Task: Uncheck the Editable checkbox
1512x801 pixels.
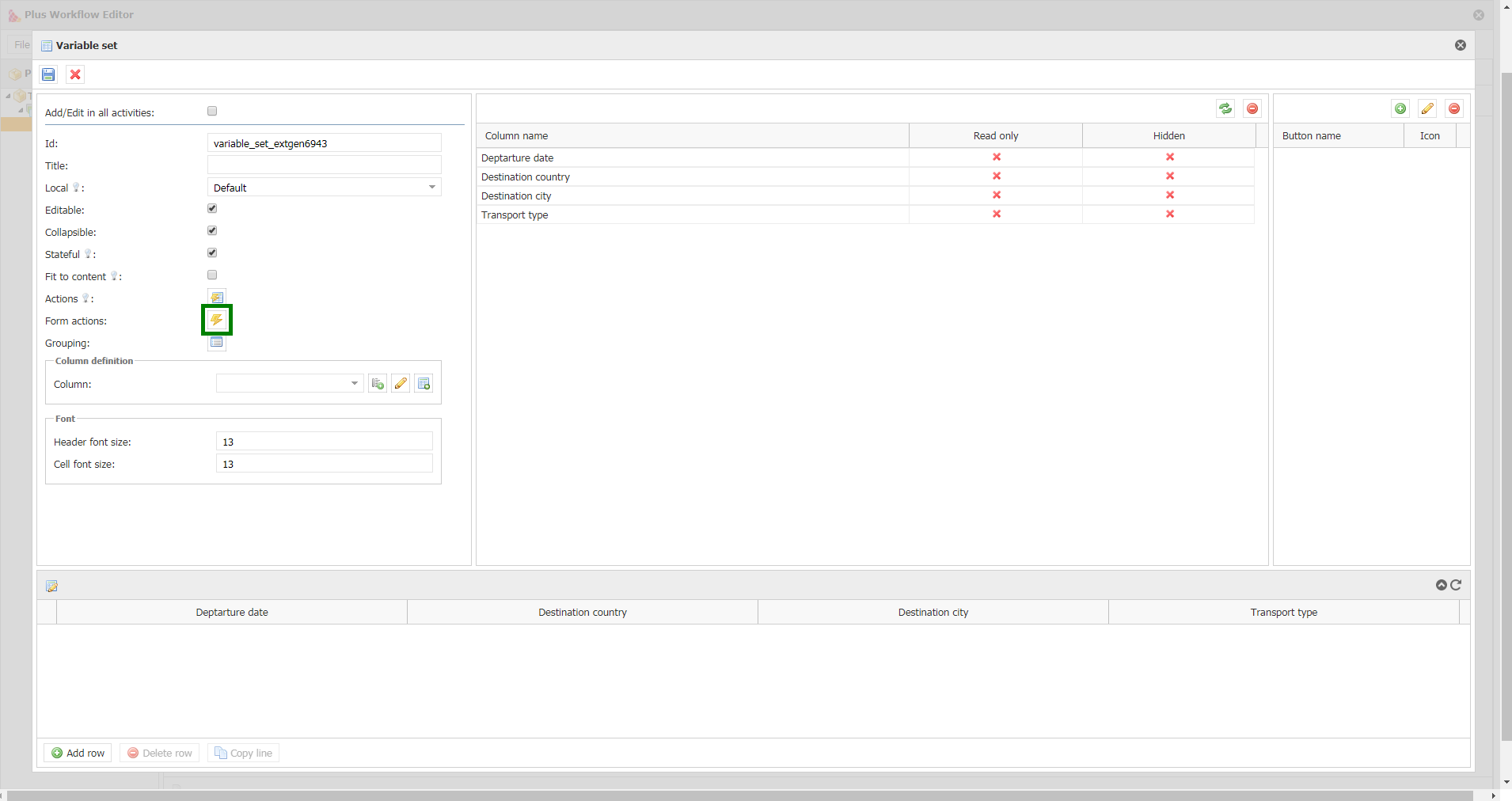Action: [212, 209]
